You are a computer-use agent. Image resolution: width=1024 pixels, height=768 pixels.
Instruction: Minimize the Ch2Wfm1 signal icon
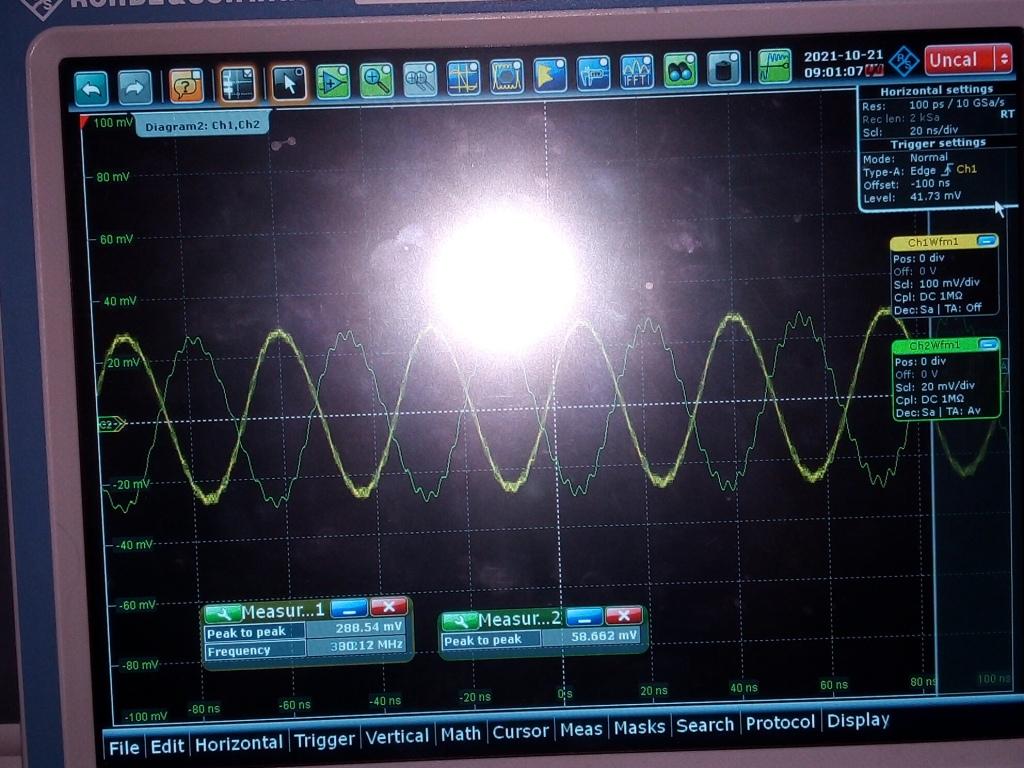point(989,344)
